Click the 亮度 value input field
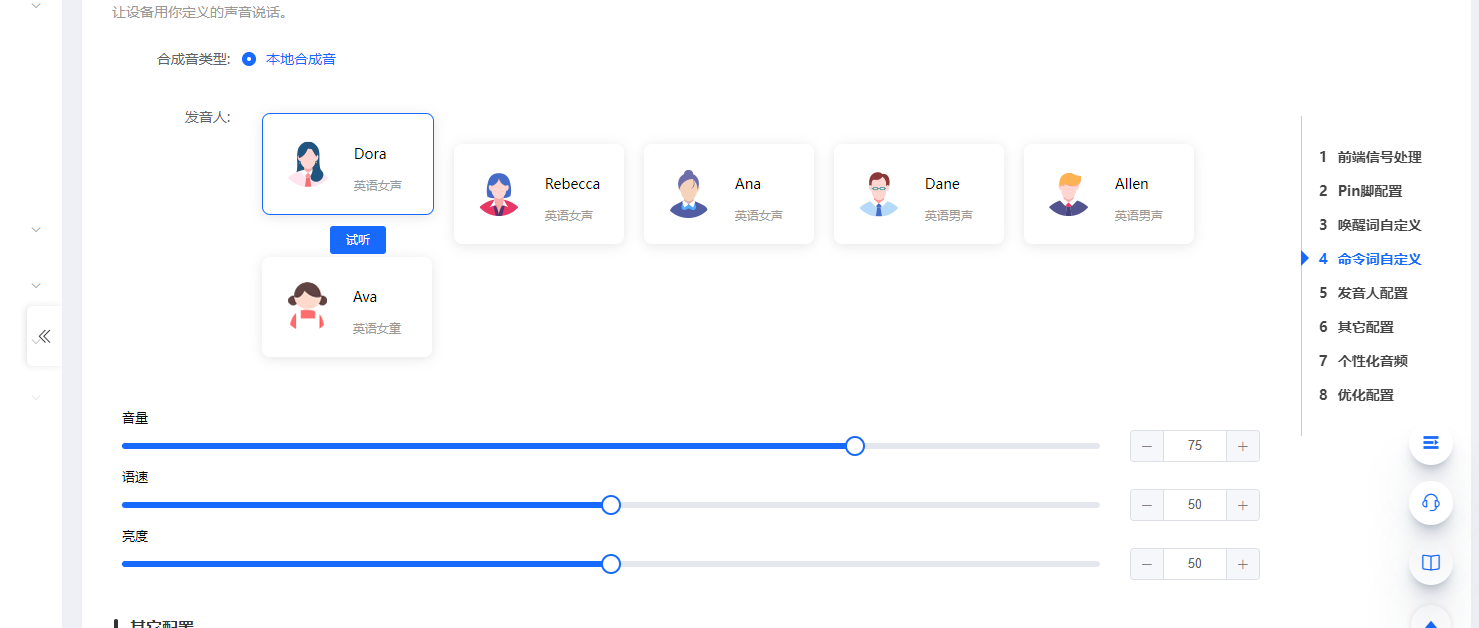 (x=1194, y=564)
